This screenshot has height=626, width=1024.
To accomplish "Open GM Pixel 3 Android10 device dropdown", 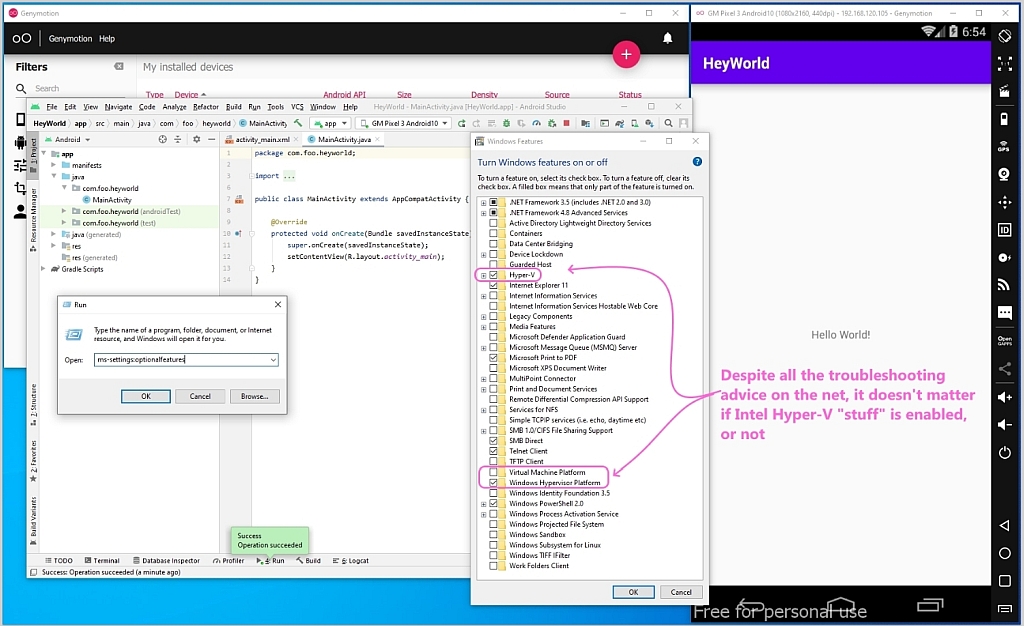I will click(x=404, y=123).
